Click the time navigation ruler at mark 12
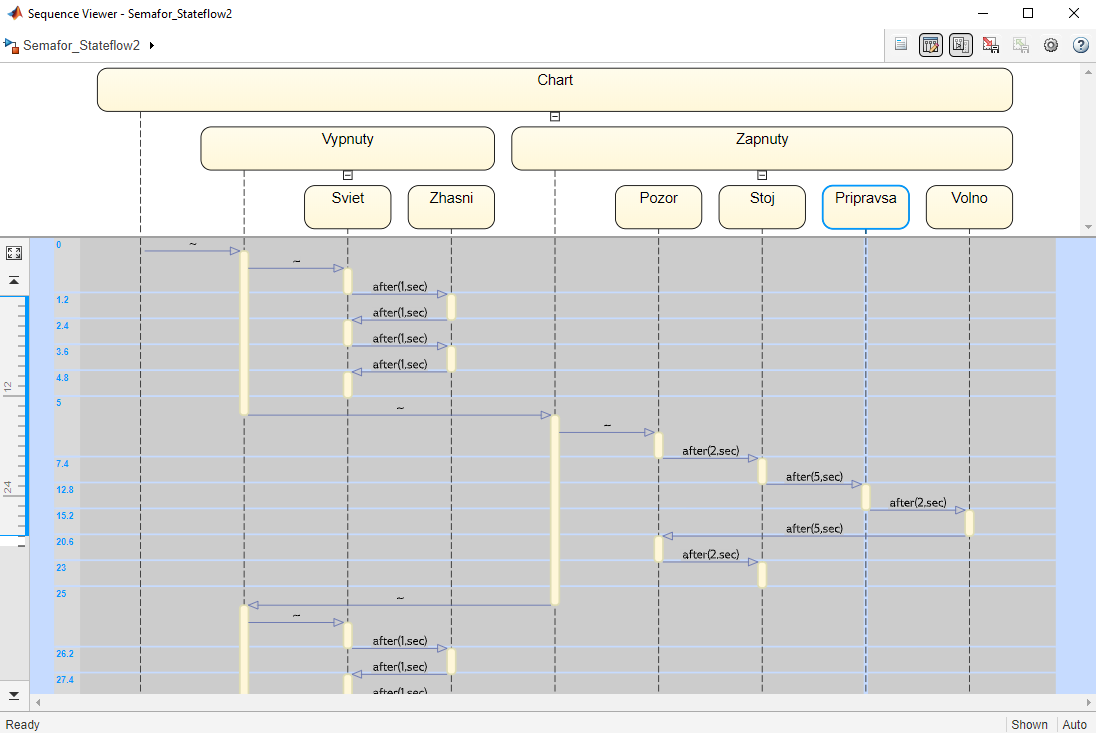 point(8,386)
